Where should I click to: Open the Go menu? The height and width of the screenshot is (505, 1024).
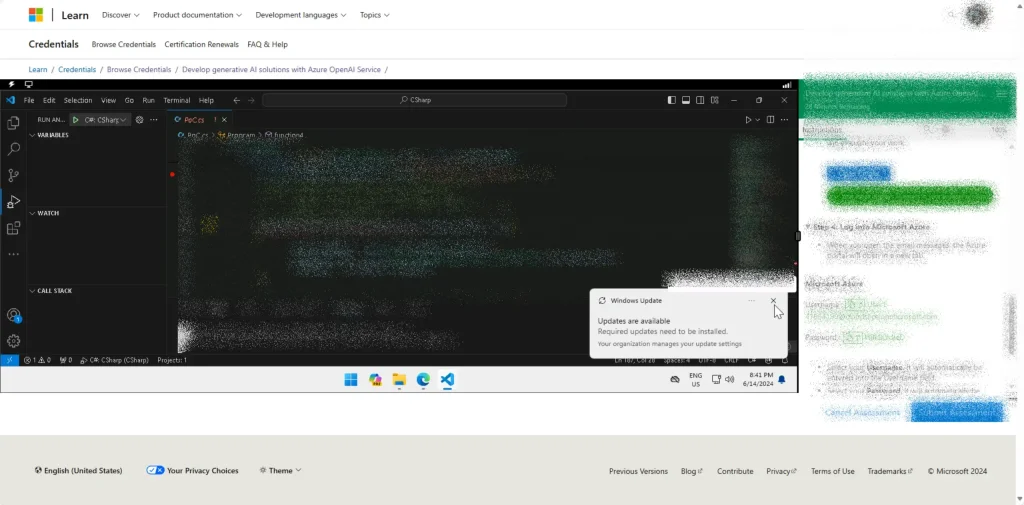[129, 101]
